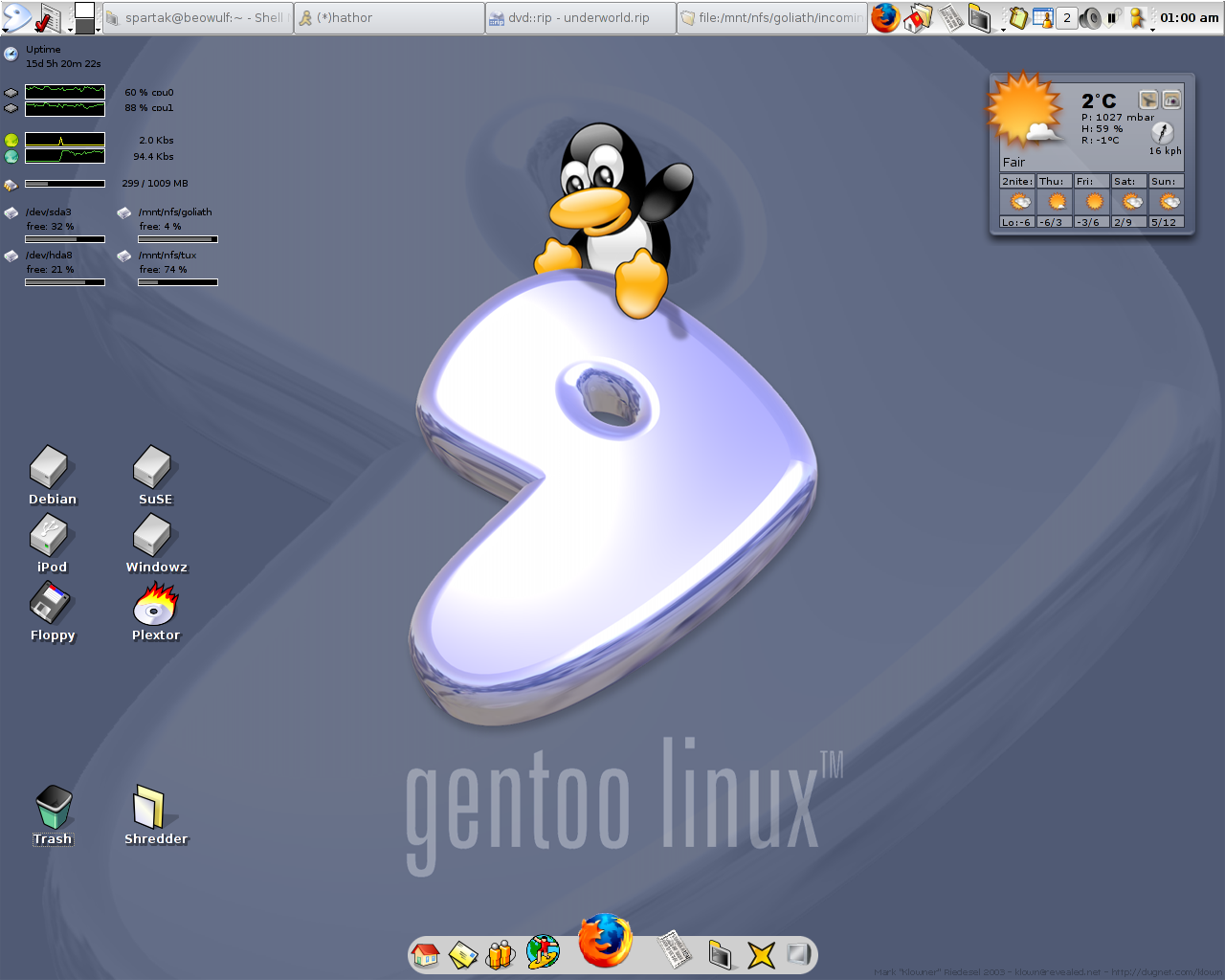Click the /dev/sda3 free space bar

coord(65,239)
